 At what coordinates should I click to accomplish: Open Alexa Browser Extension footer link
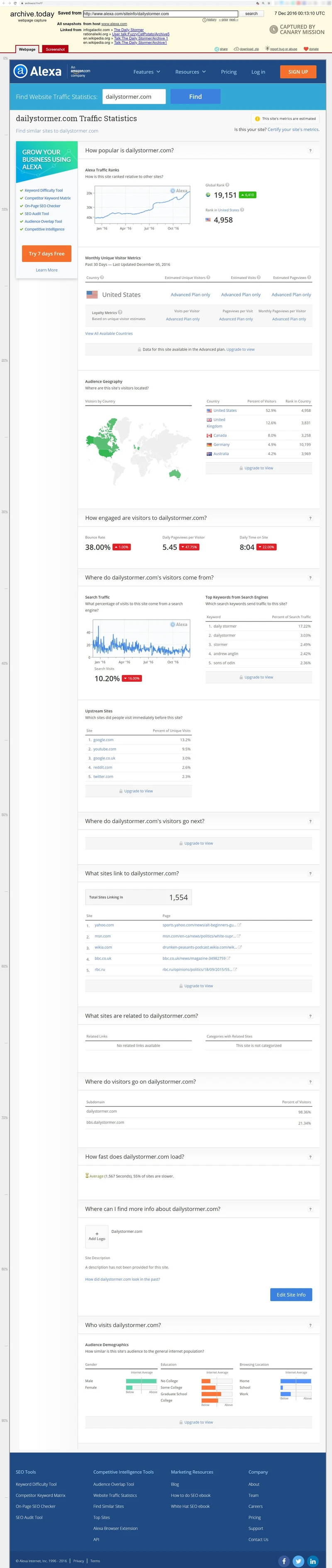pos(115,1529)
